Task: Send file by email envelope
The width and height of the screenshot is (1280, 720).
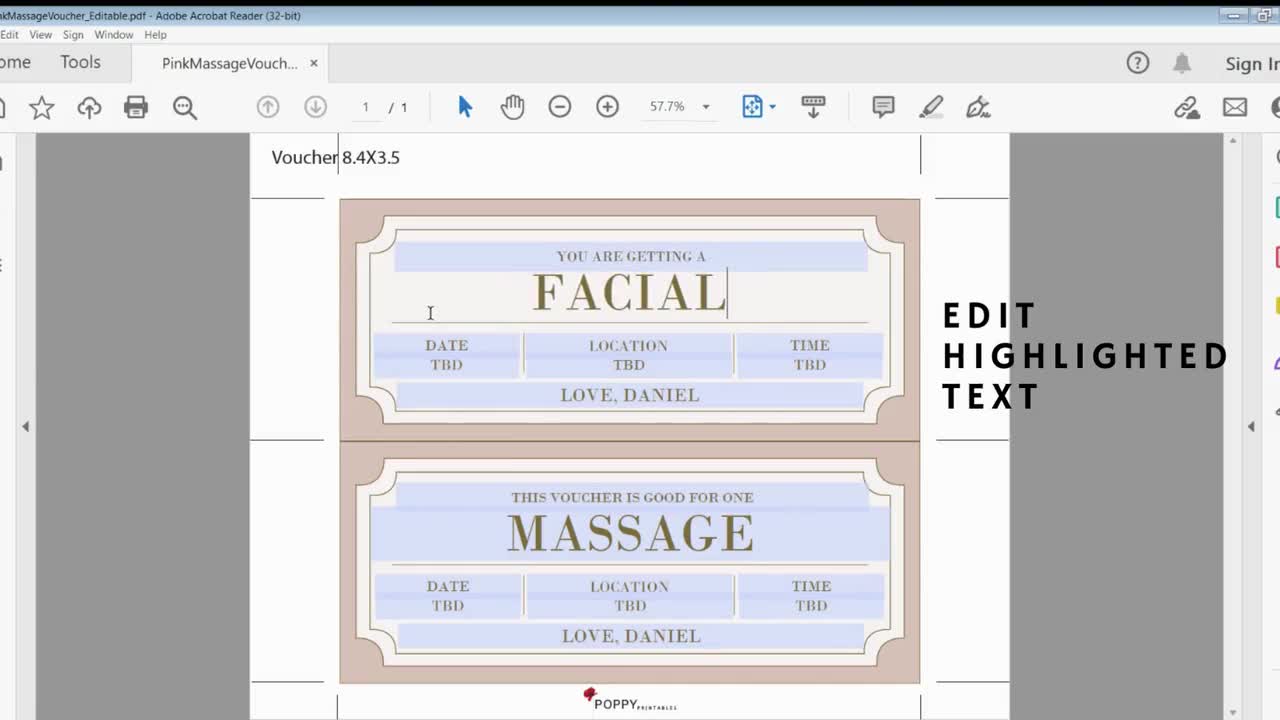Action: coord(1235,107)
